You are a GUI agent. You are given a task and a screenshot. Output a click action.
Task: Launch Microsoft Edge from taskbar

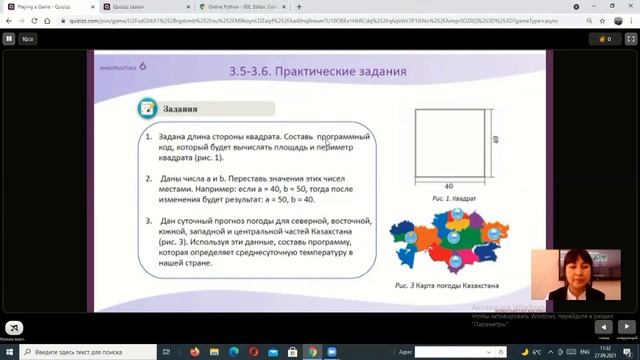click(x=234, y=352)
